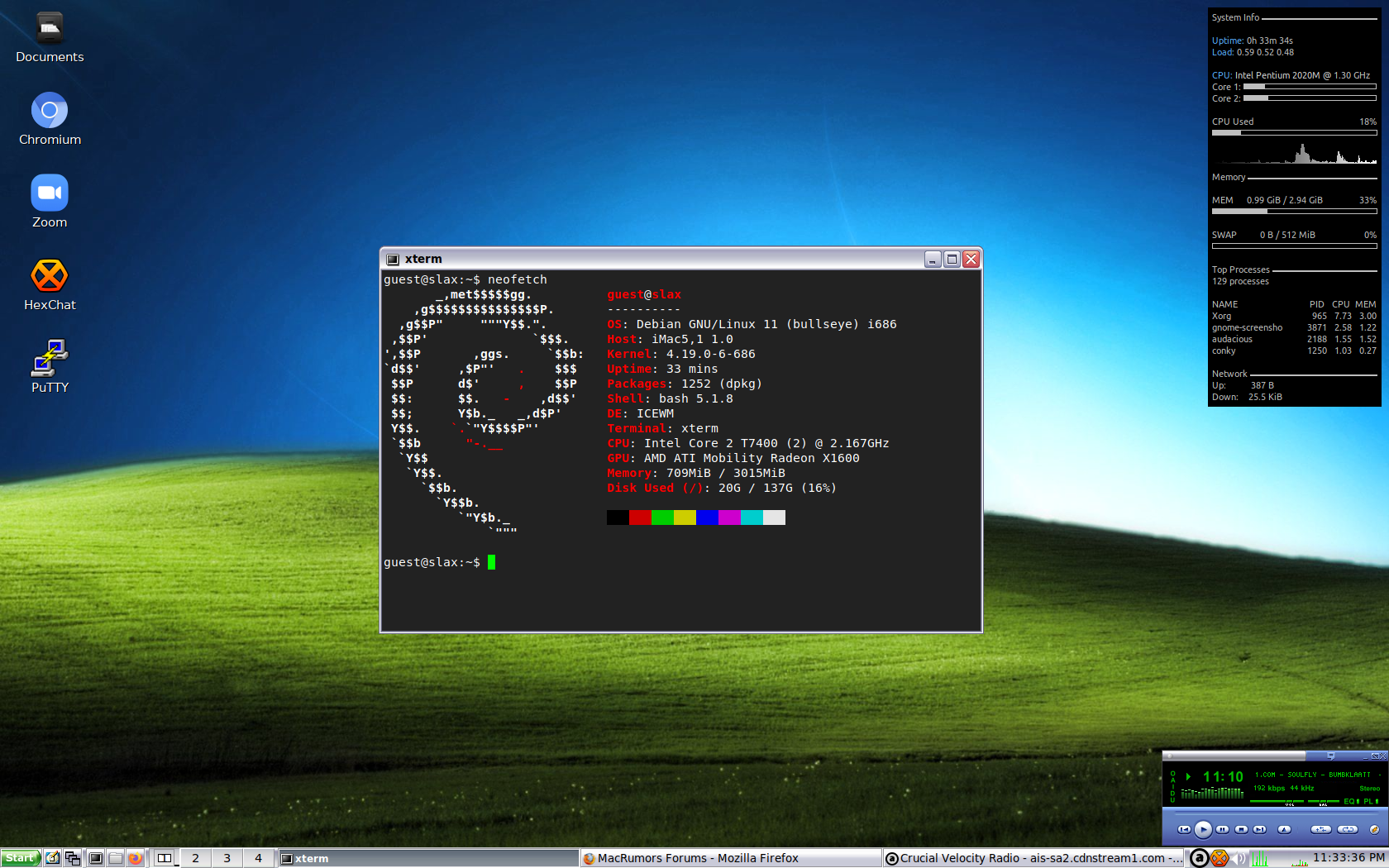Skip to next track in Audacious

pos(1259,829)
